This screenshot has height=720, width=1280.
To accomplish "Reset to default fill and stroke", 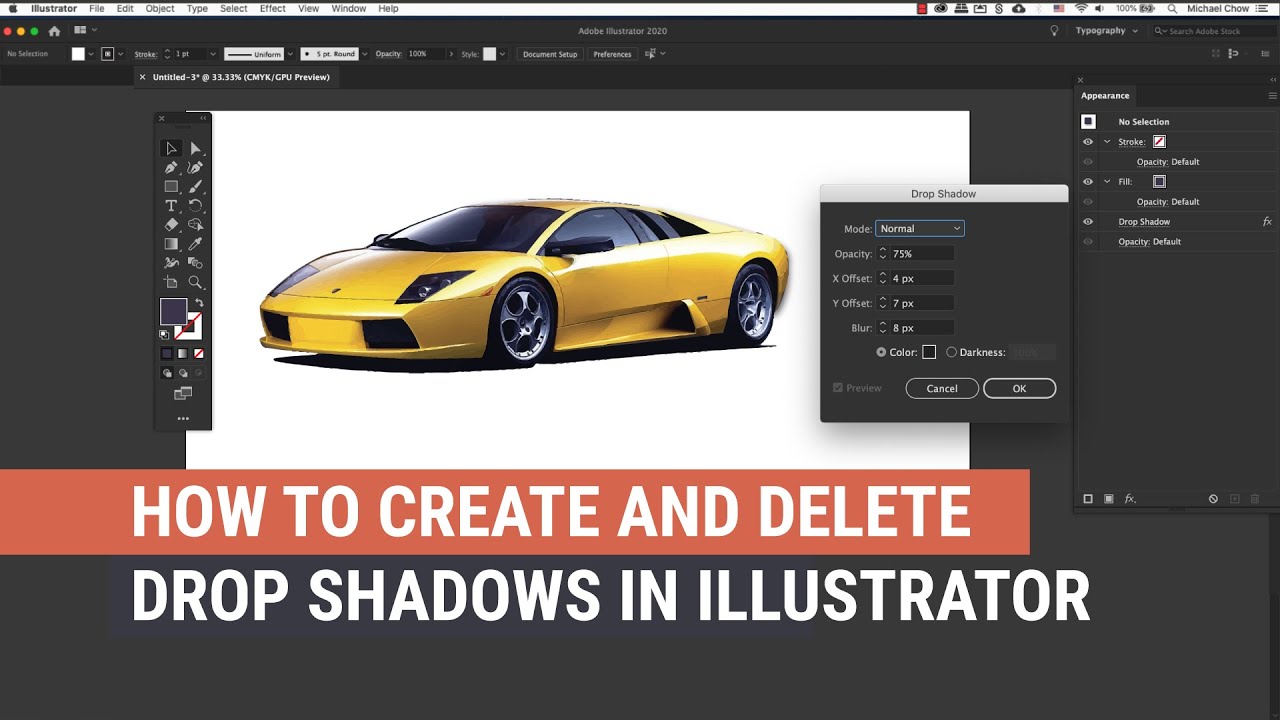I will pyautogui.click(x=165, y=334).
